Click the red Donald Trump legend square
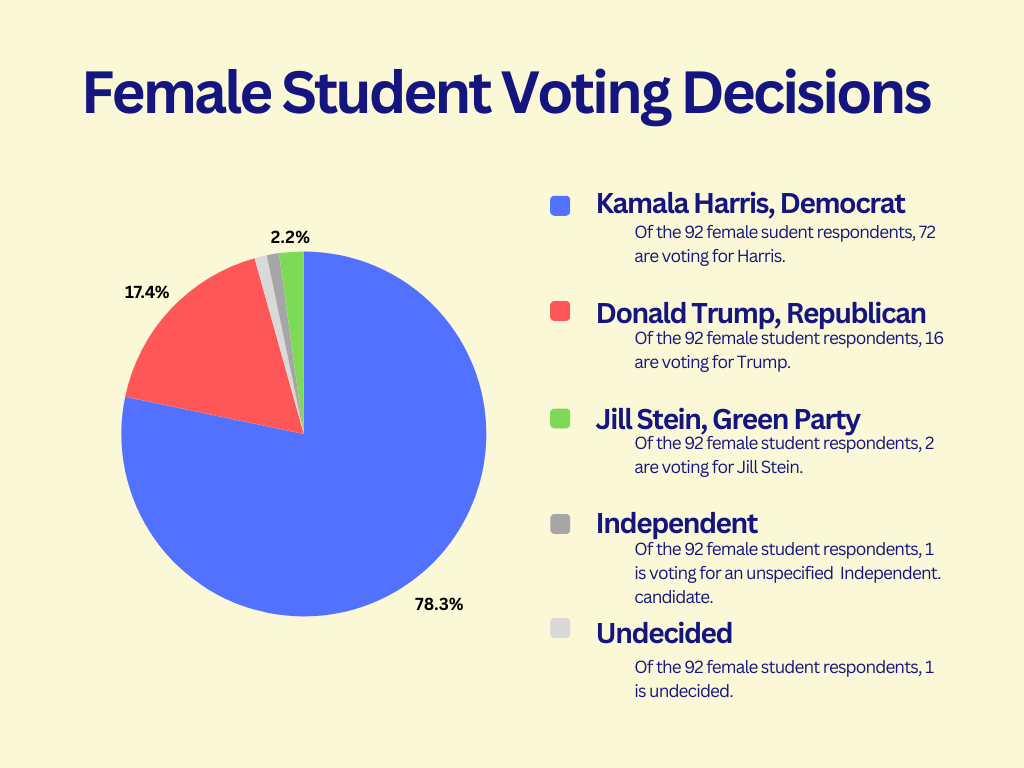This screenshot has width=1024, height=768. (x=560, y=312)
